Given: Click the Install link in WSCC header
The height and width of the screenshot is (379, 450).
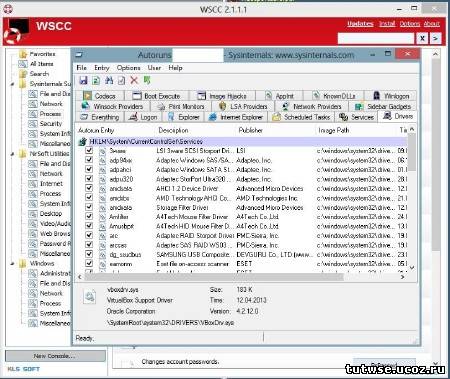Looking at the screenshot, I should (x=387, y=24).
